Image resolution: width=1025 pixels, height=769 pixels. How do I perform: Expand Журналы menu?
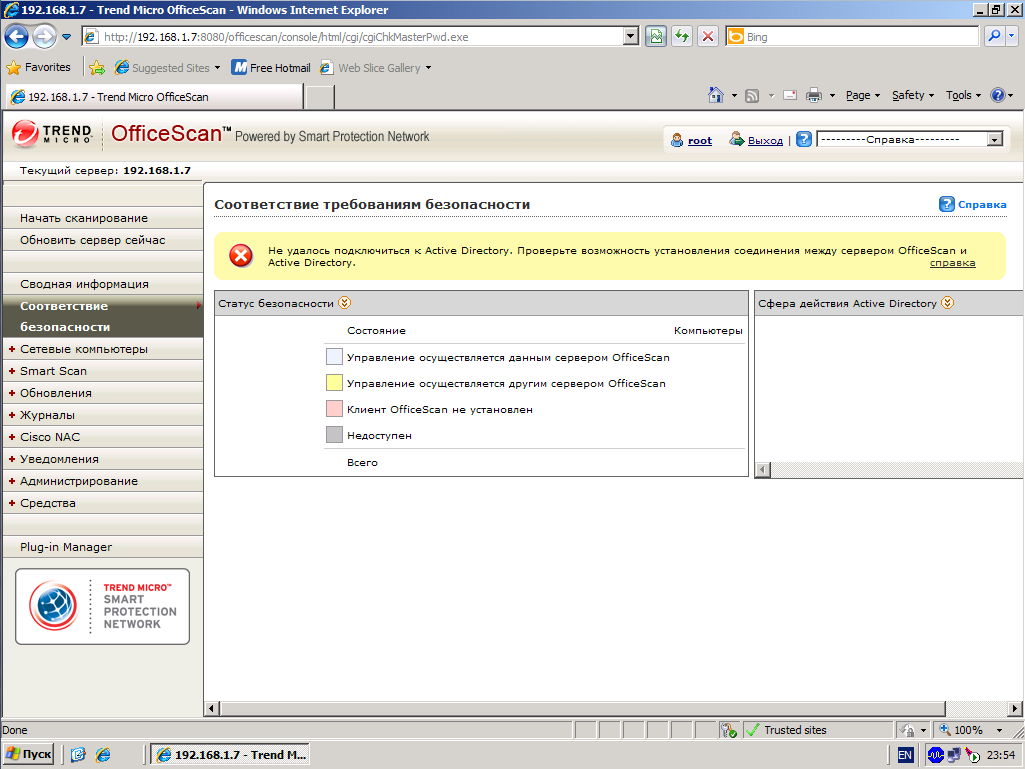point(103,415)
